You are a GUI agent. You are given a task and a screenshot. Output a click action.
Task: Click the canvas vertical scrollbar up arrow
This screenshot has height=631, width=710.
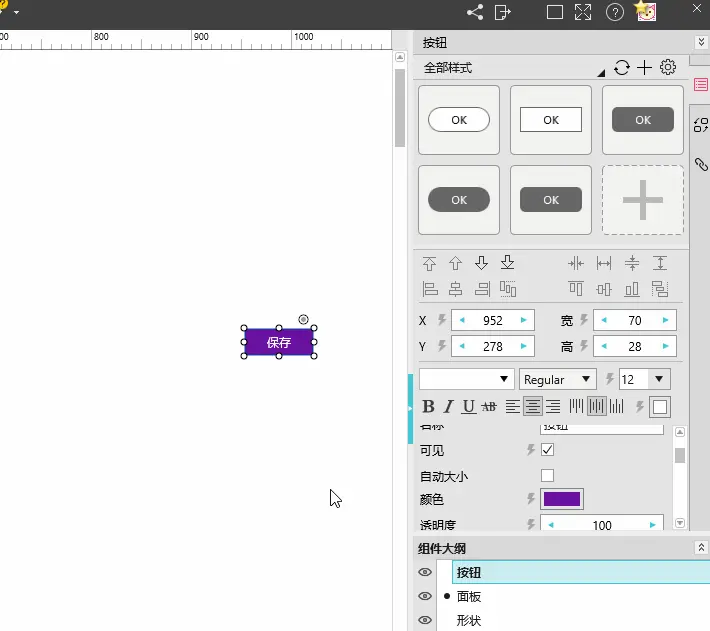click(400, 57)
